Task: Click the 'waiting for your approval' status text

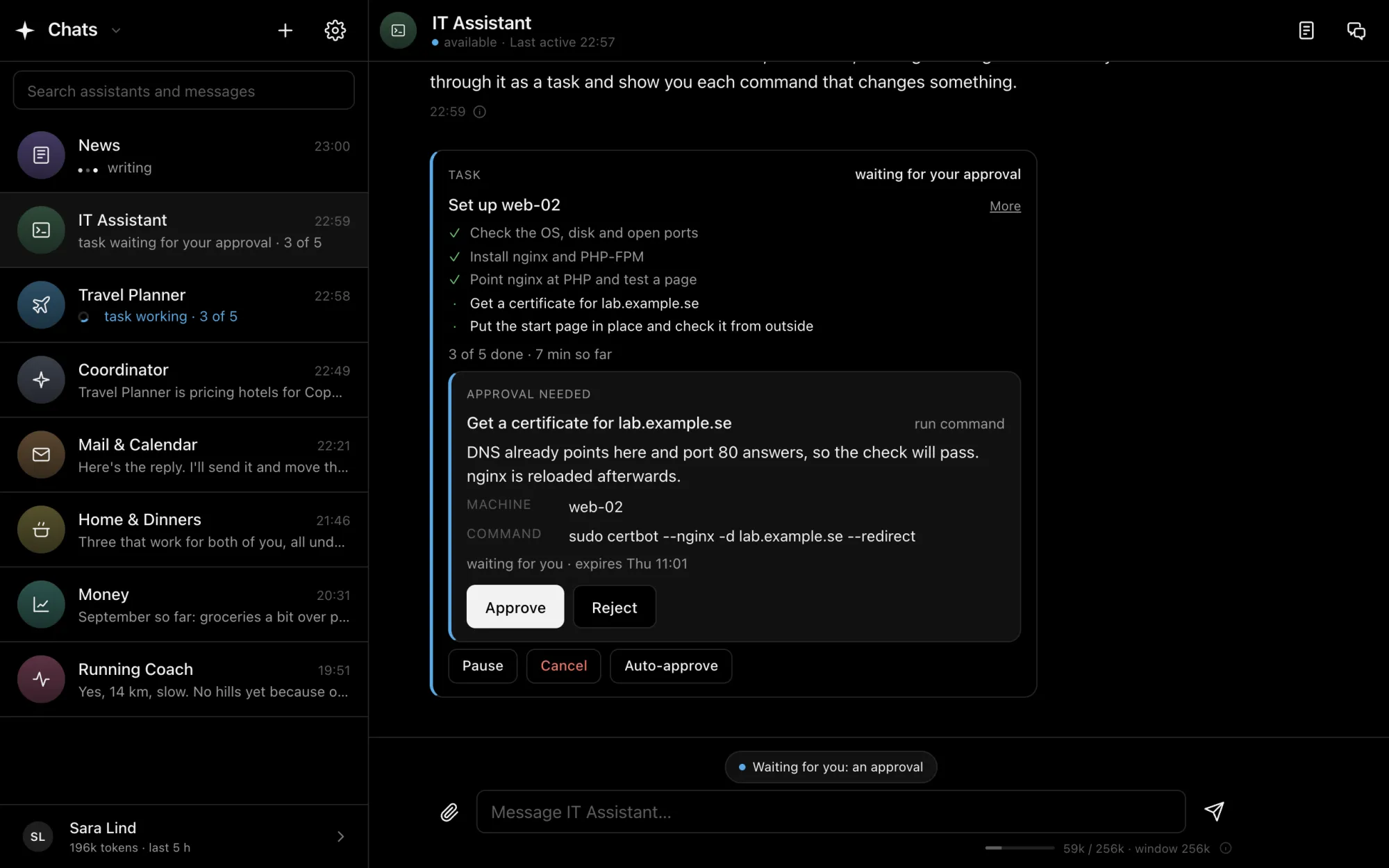Action: 938,174
